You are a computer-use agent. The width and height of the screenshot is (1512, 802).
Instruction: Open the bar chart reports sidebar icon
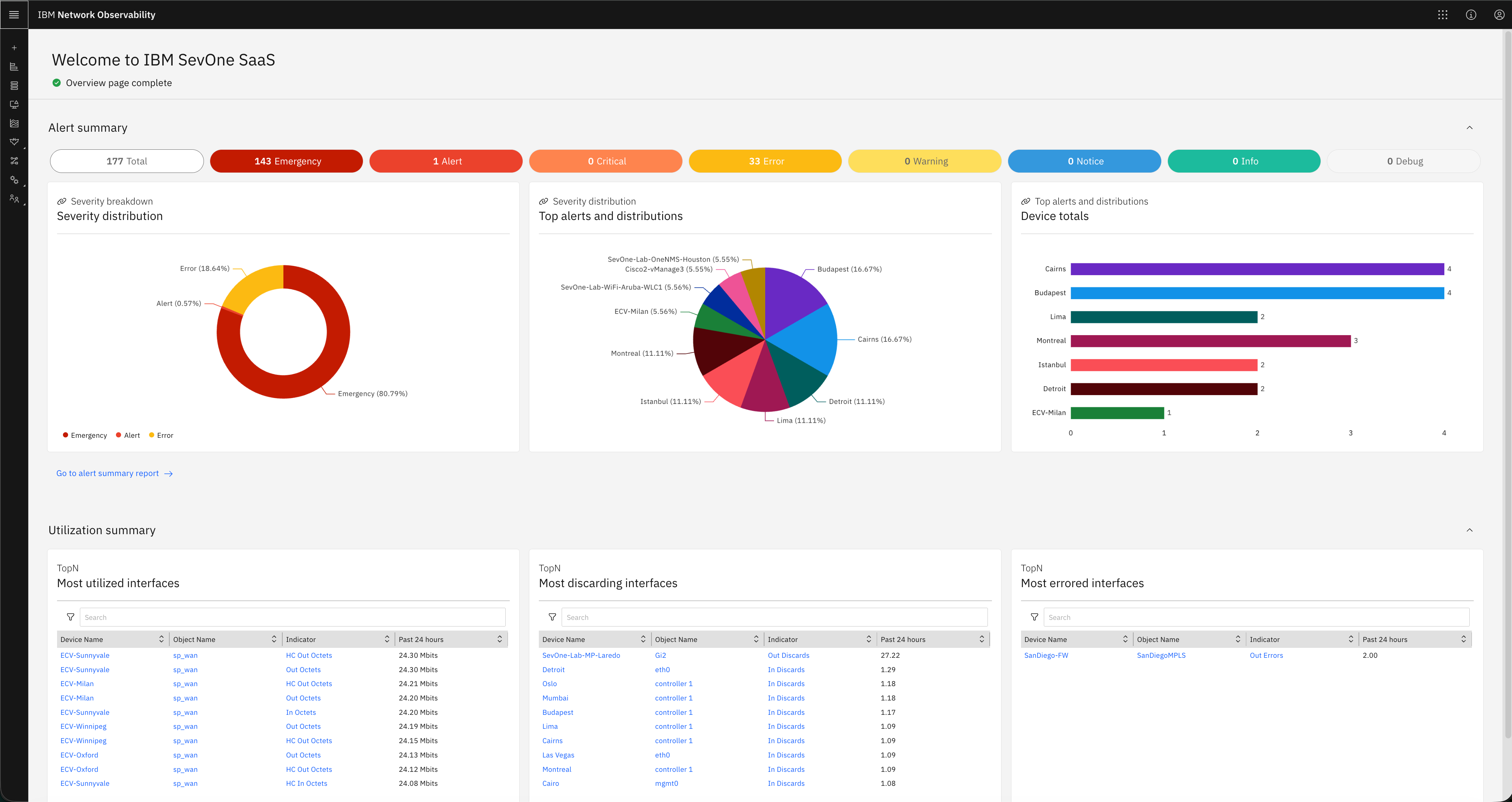[14, 67]
